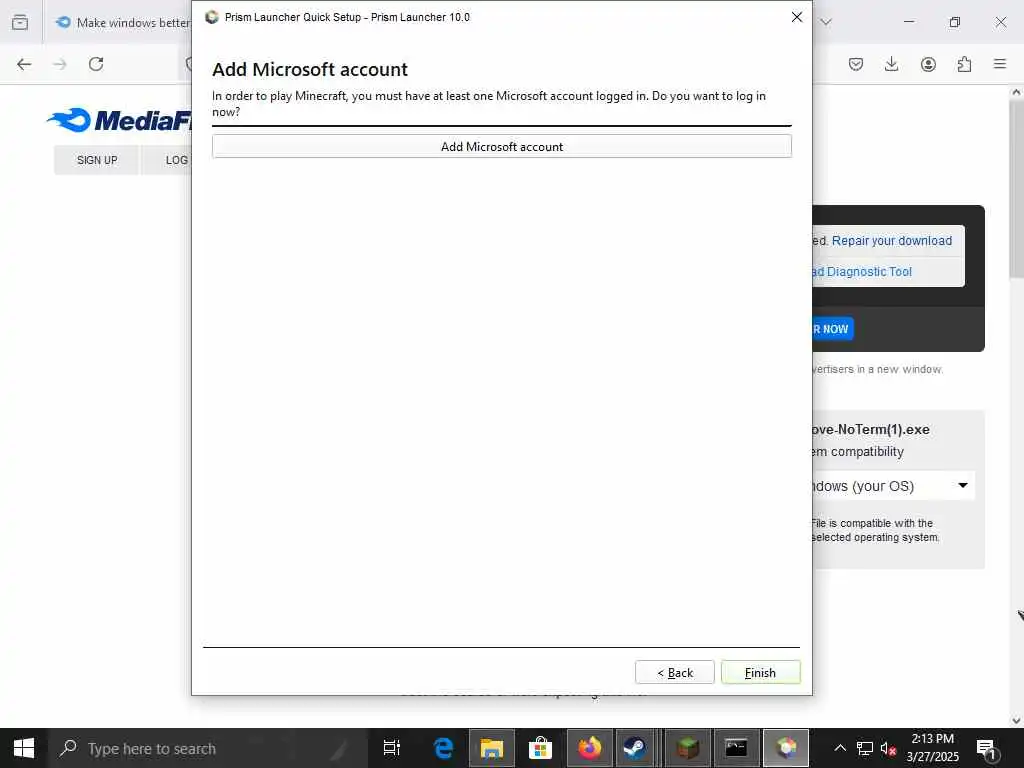Open Microsoft Edge from taskbar

tap(443, 748)
